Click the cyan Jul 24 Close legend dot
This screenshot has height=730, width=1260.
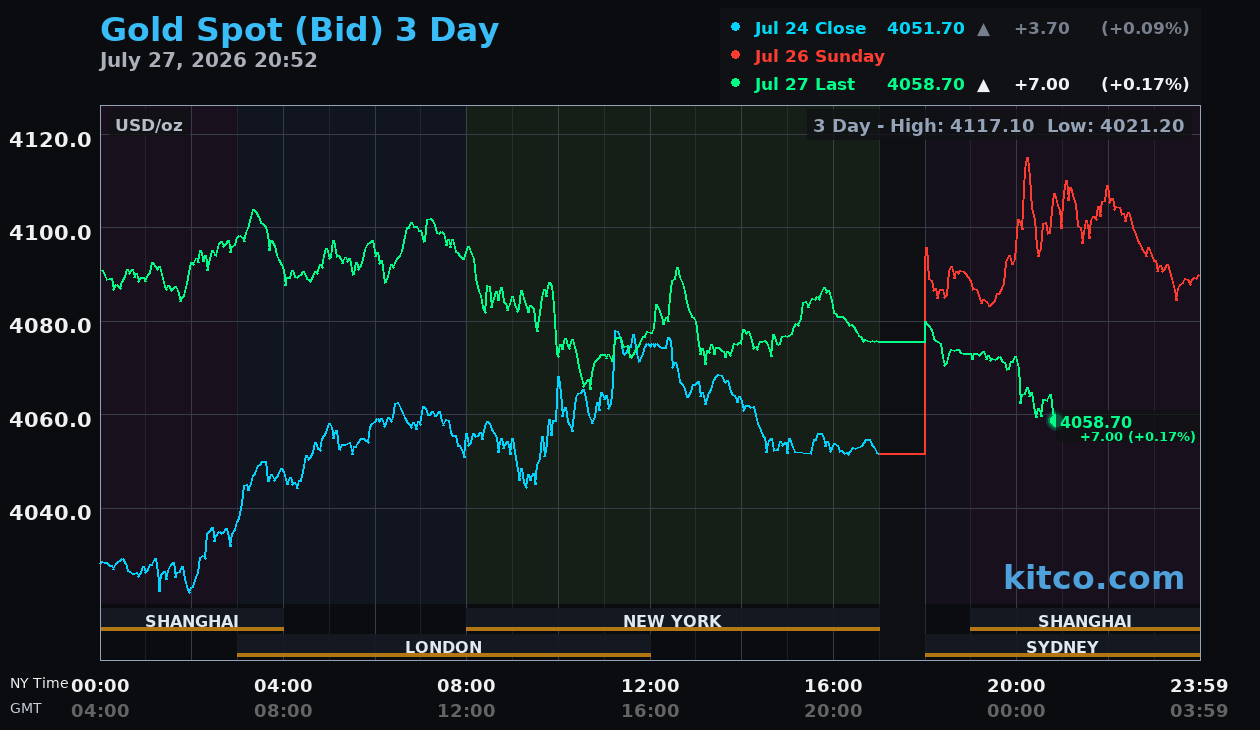pyautogui.click(x=736, y=28)
